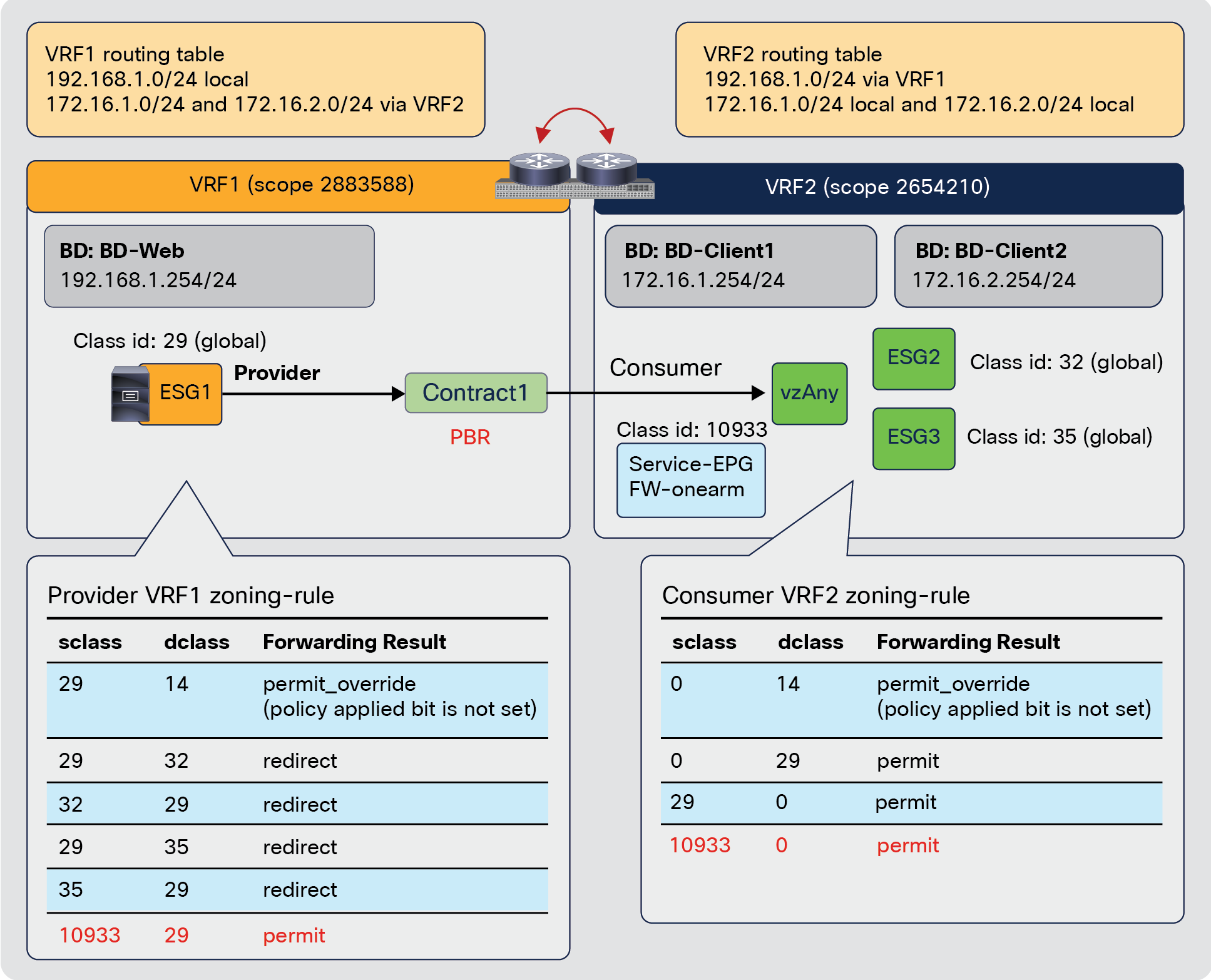
Task: Click permit in Consumer row 0/29
Action: (908, 761)
